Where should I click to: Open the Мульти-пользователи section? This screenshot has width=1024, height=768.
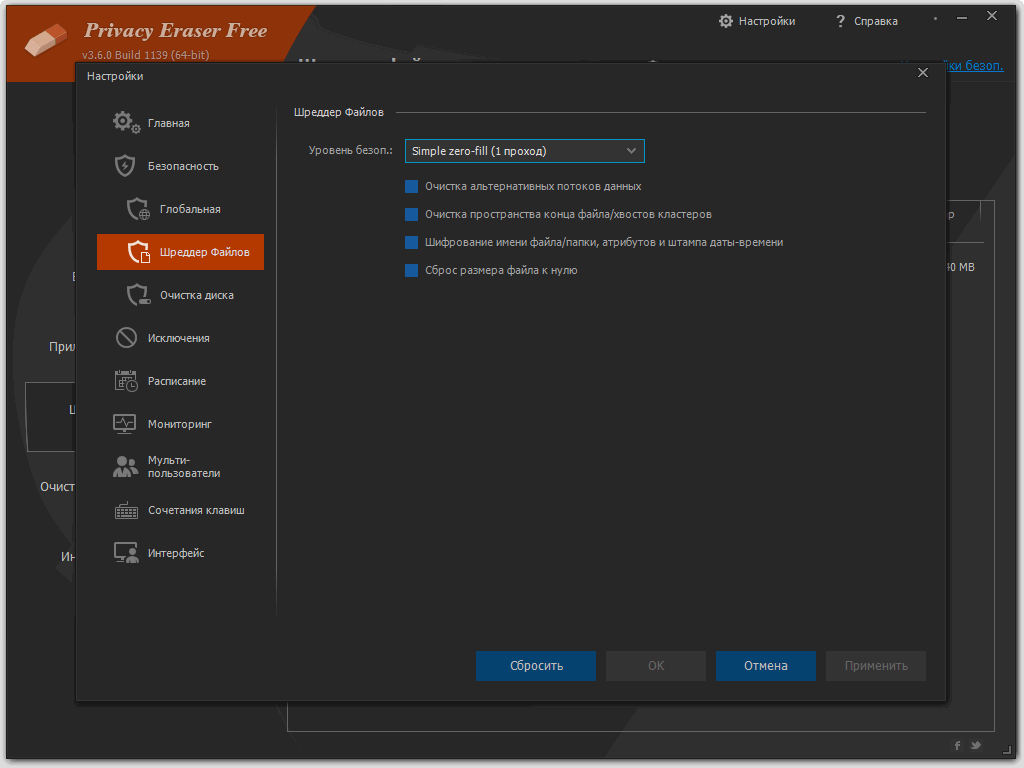pos(180,466)
